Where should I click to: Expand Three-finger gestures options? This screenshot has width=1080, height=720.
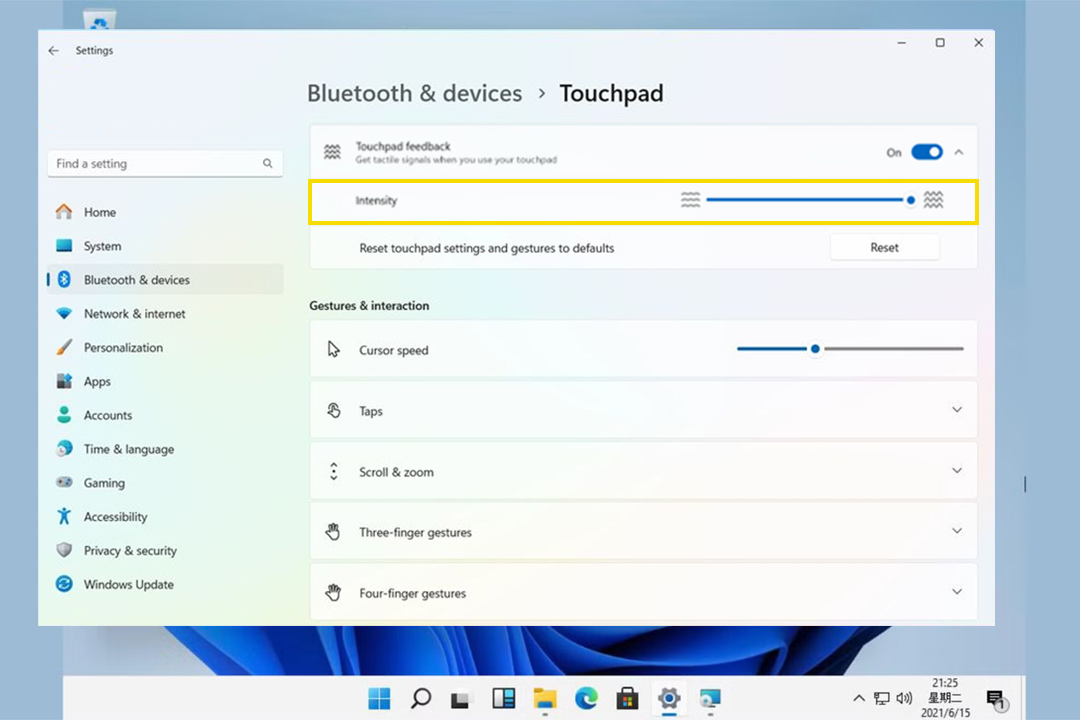957,532
